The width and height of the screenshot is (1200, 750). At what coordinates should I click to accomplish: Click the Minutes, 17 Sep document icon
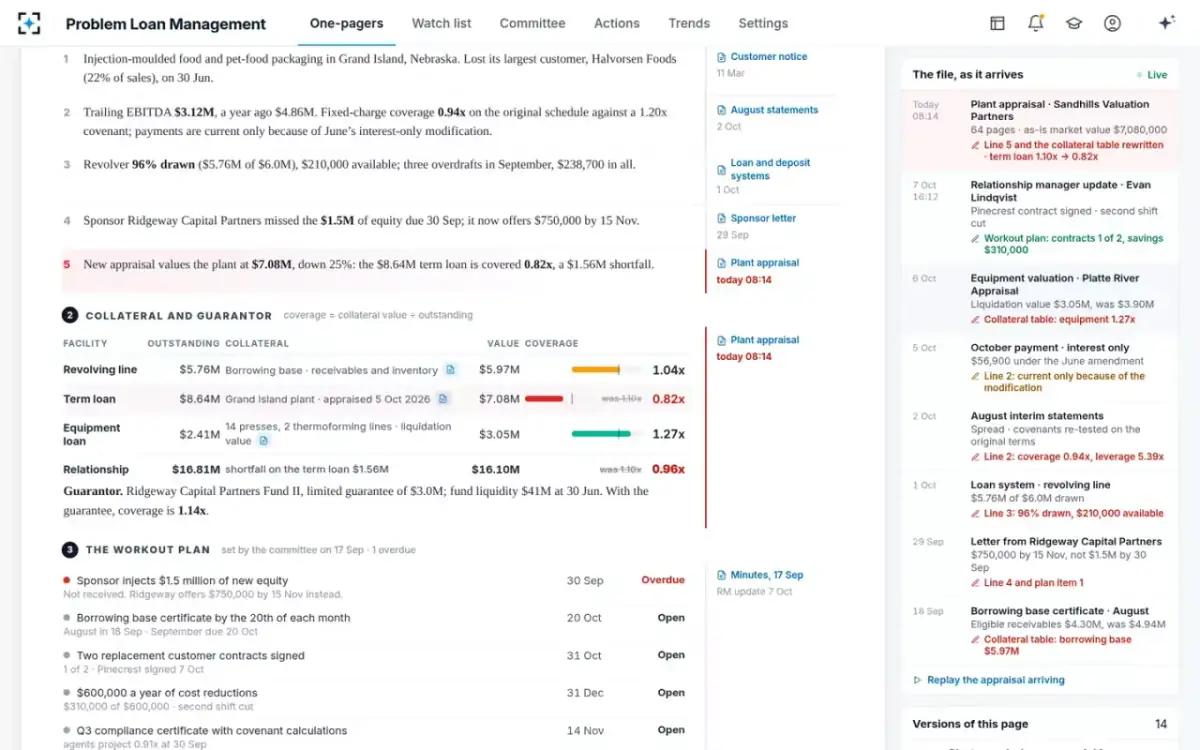point(722,575)
